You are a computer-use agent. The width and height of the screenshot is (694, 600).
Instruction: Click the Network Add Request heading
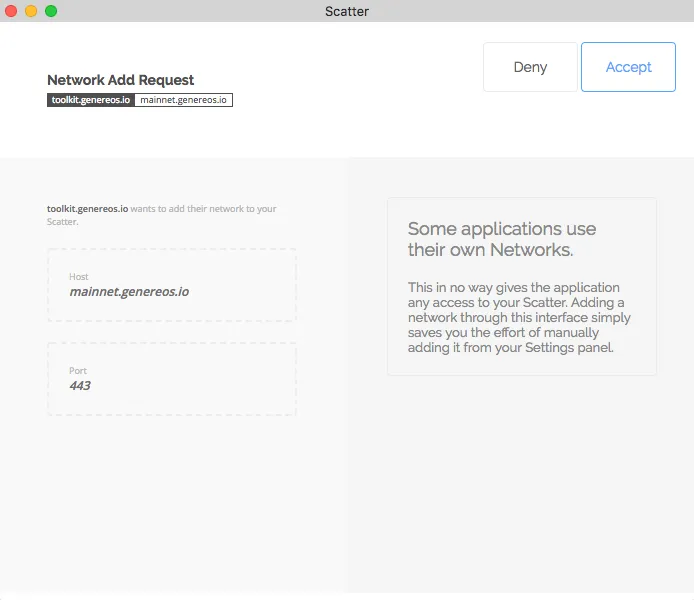point(120,80)
